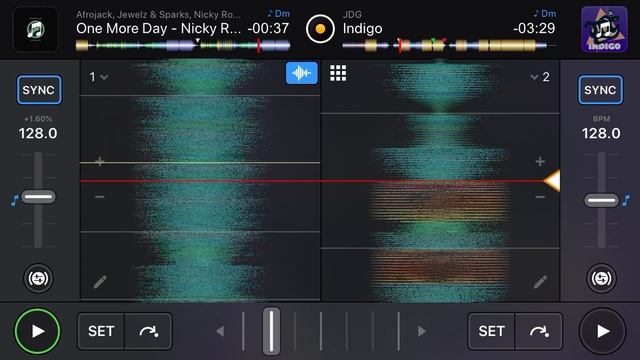Nudge crossfader left with arrow
The width and height of the screenshot is (640, 360).
tap(220, 331)
